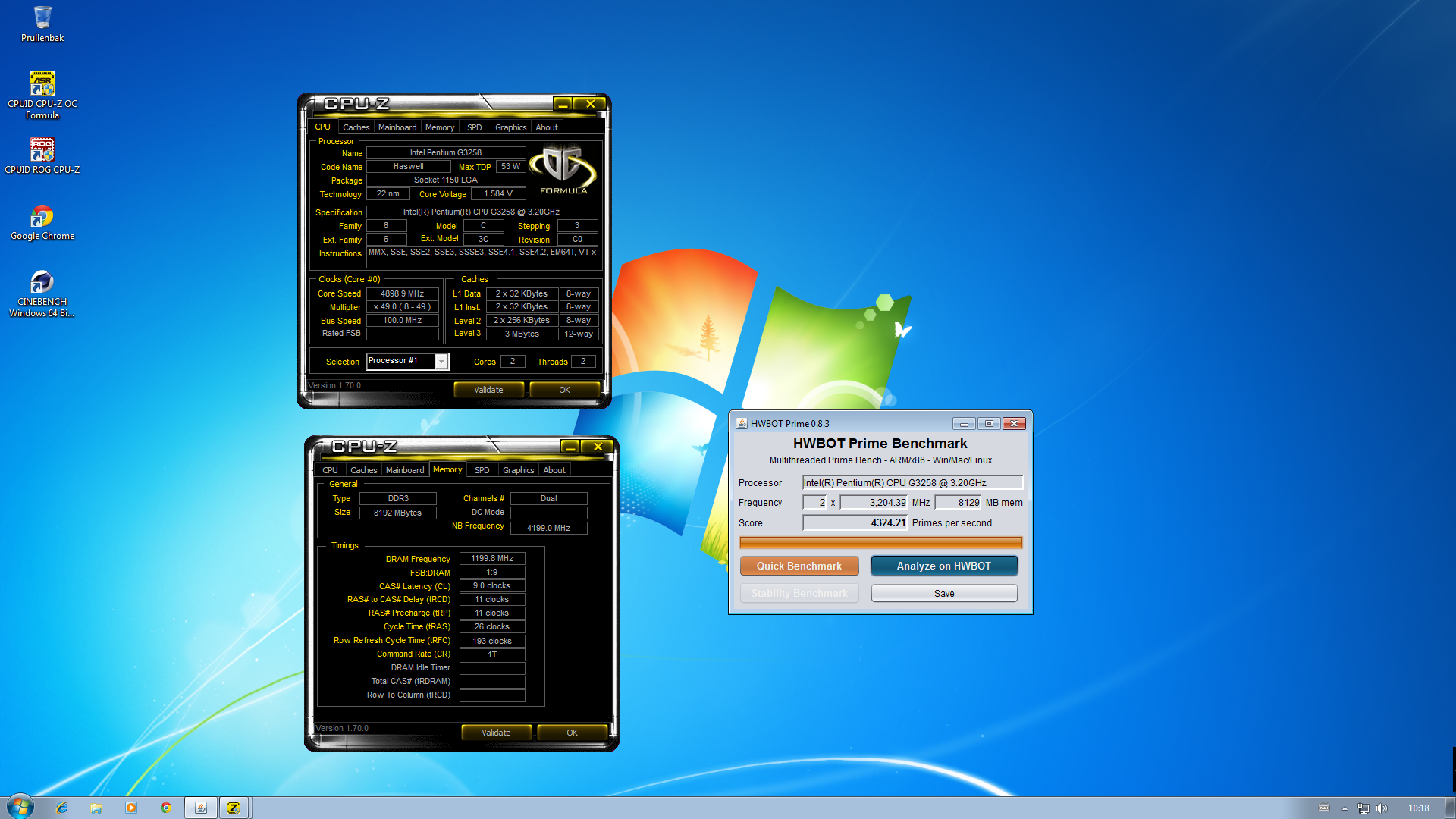The height and width of the screenshot is (819, 1456).
Task: Click the Core Speed value 4898.9 MHz
Action: tap(402, 293)
